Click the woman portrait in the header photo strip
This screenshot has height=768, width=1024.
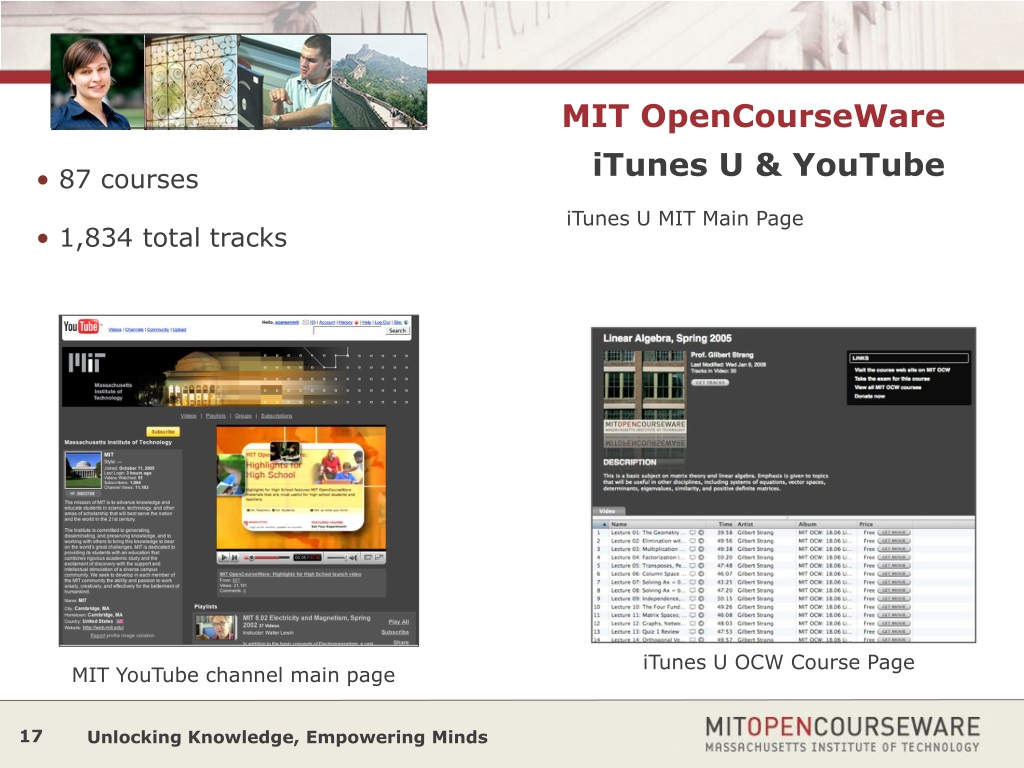[x=97, y=82]
